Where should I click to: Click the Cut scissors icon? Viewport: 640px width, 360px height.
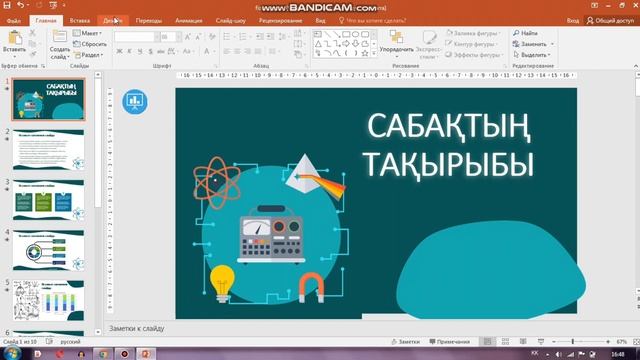click(x=33, y=33)
